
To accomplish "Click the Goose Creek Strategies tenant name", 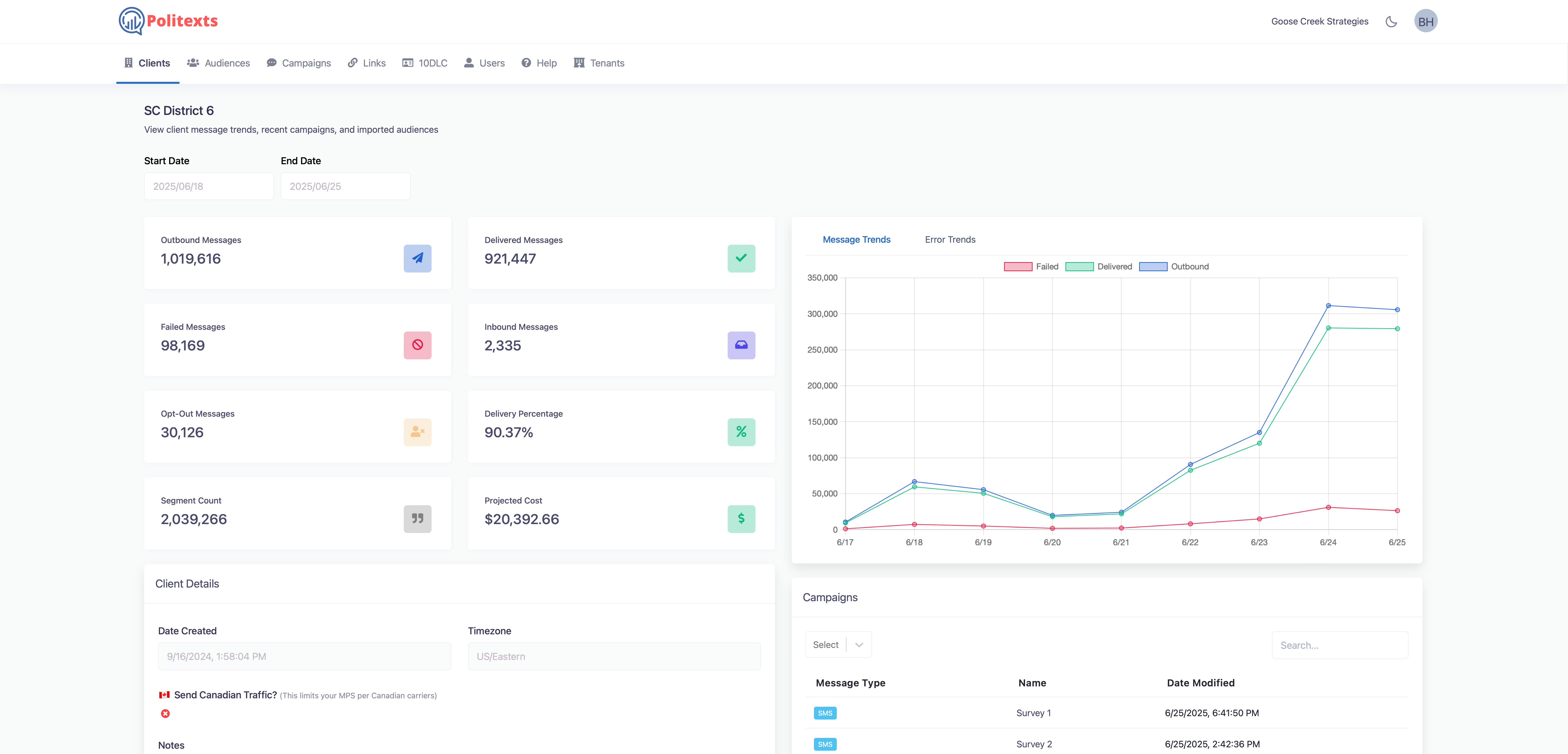I will pos(1319,21).
